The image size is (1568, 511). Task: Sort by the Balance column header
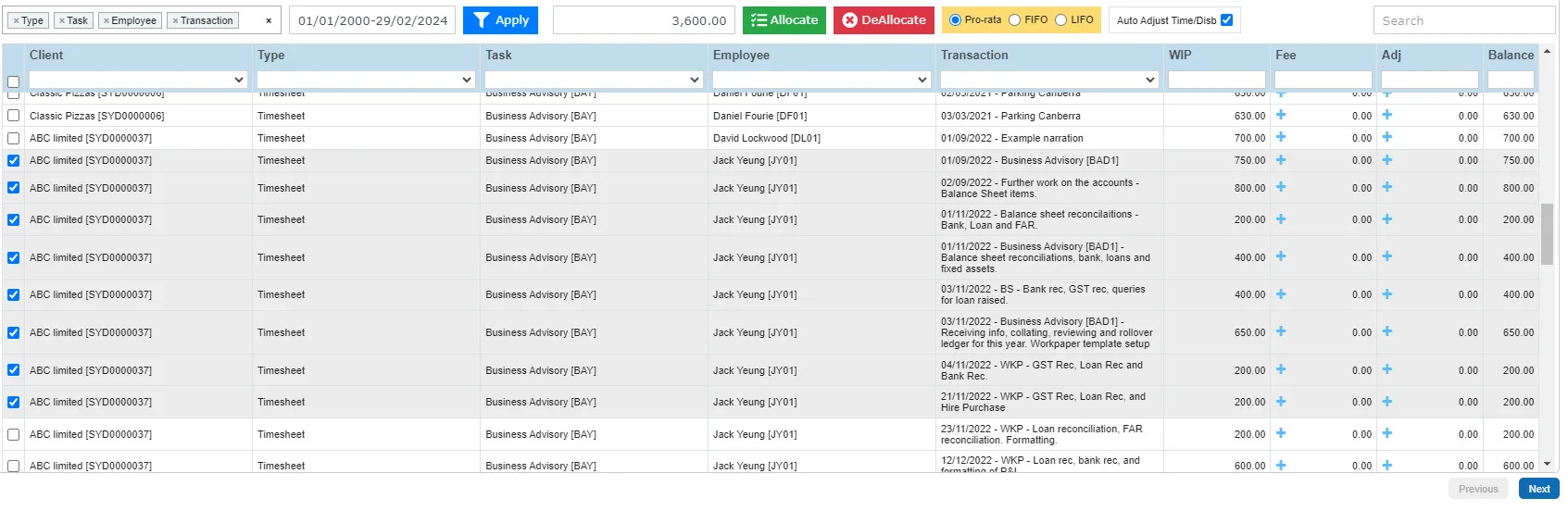click(x=1511, y=55)
